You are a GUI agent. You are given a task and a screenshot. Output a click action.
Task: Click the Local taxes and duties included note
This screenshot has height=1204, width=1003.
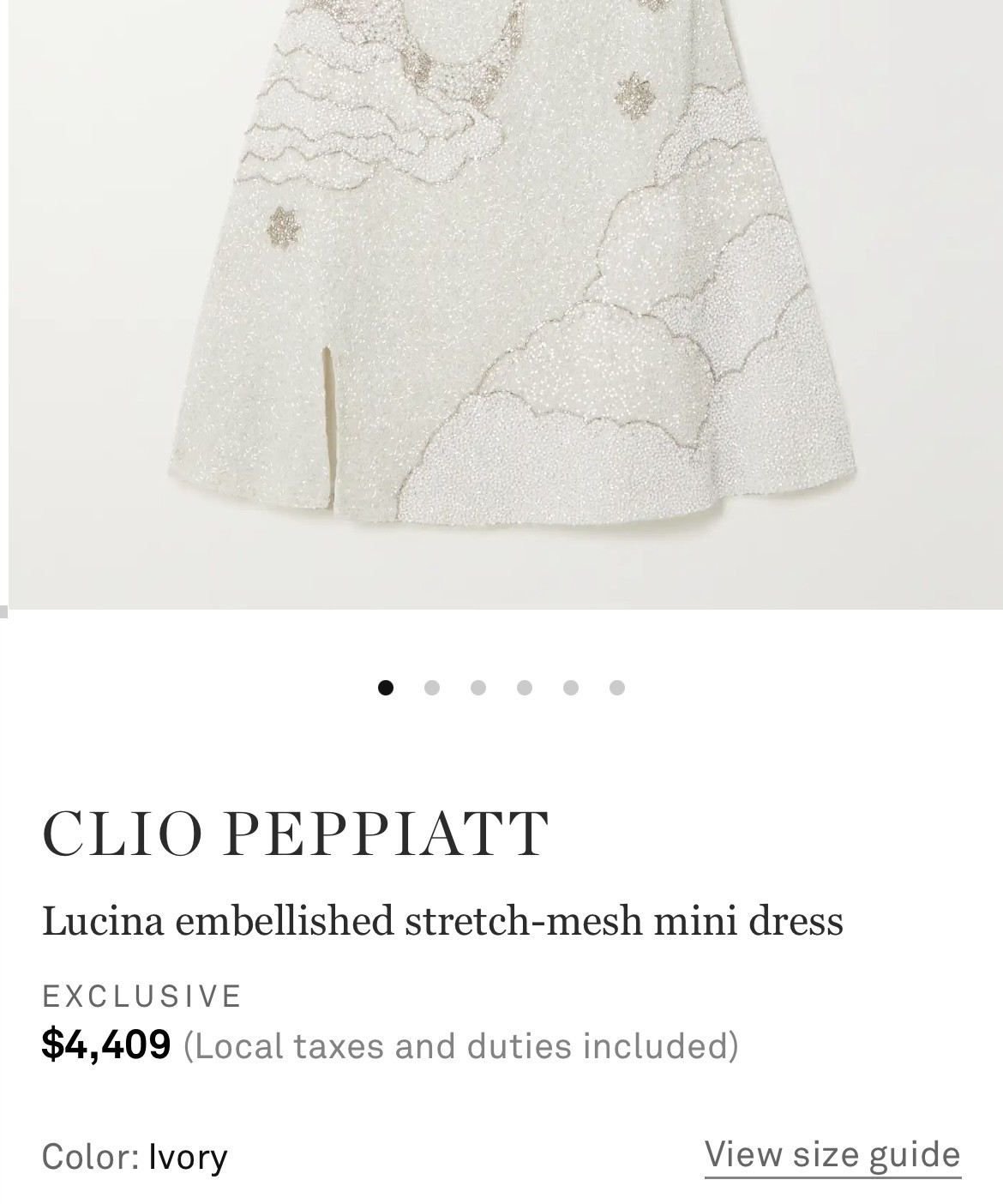click(460, 1046)
